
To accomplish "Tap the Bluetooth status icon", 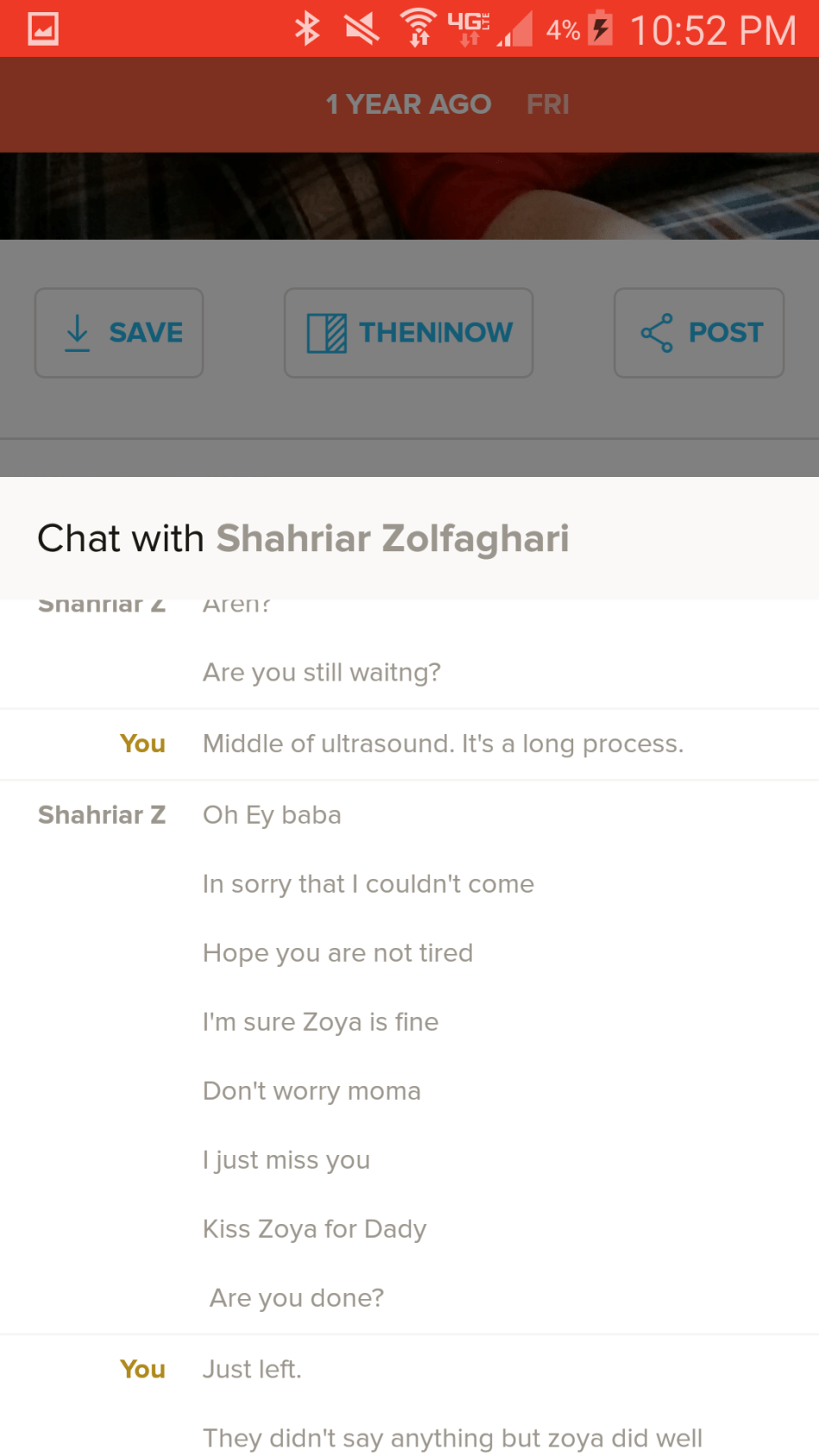I will pos(307,29).
